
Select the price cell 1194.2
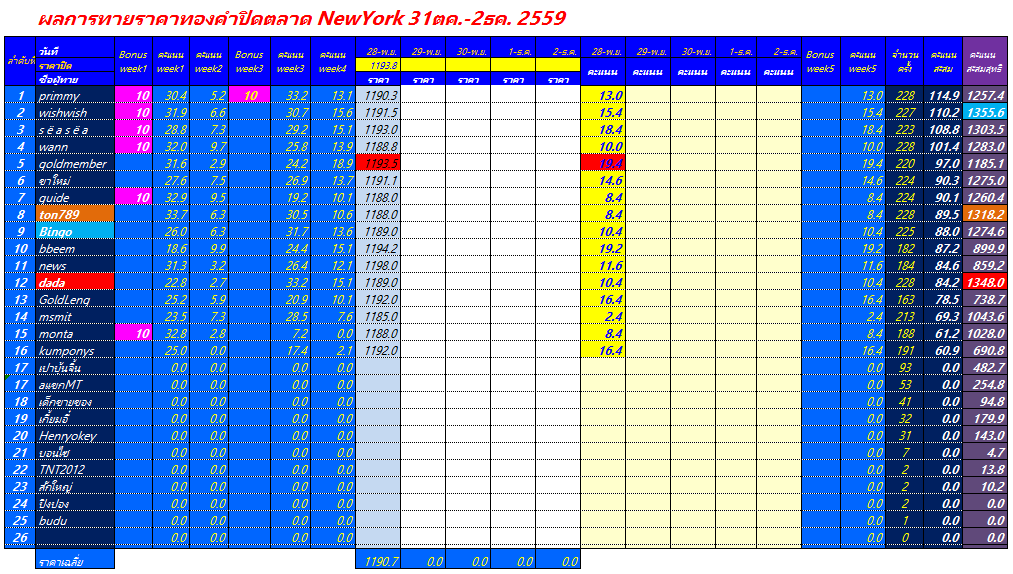[378, 249]
